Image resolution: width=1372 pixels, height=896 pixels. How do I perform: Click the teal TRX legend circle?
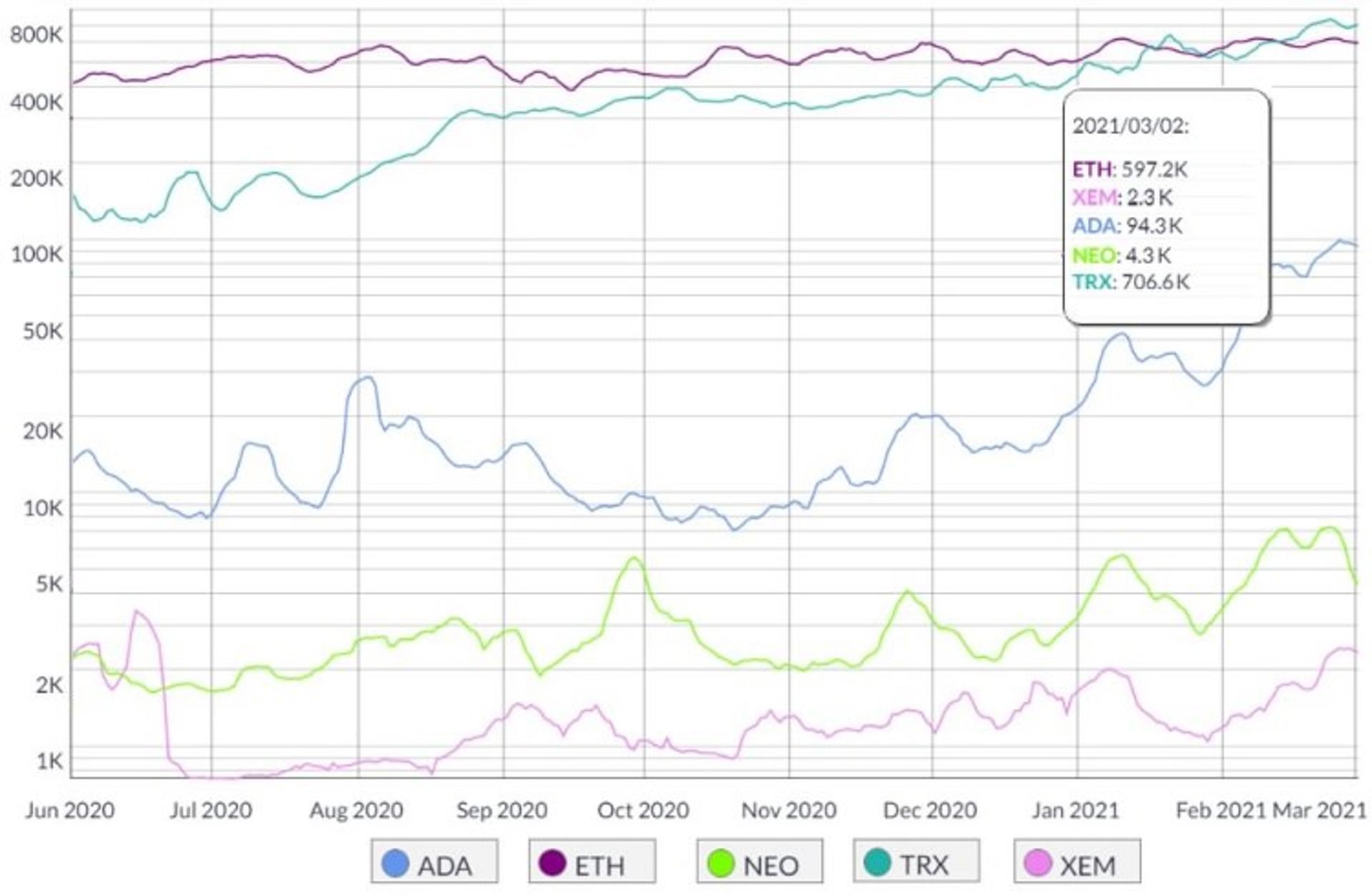878,863
